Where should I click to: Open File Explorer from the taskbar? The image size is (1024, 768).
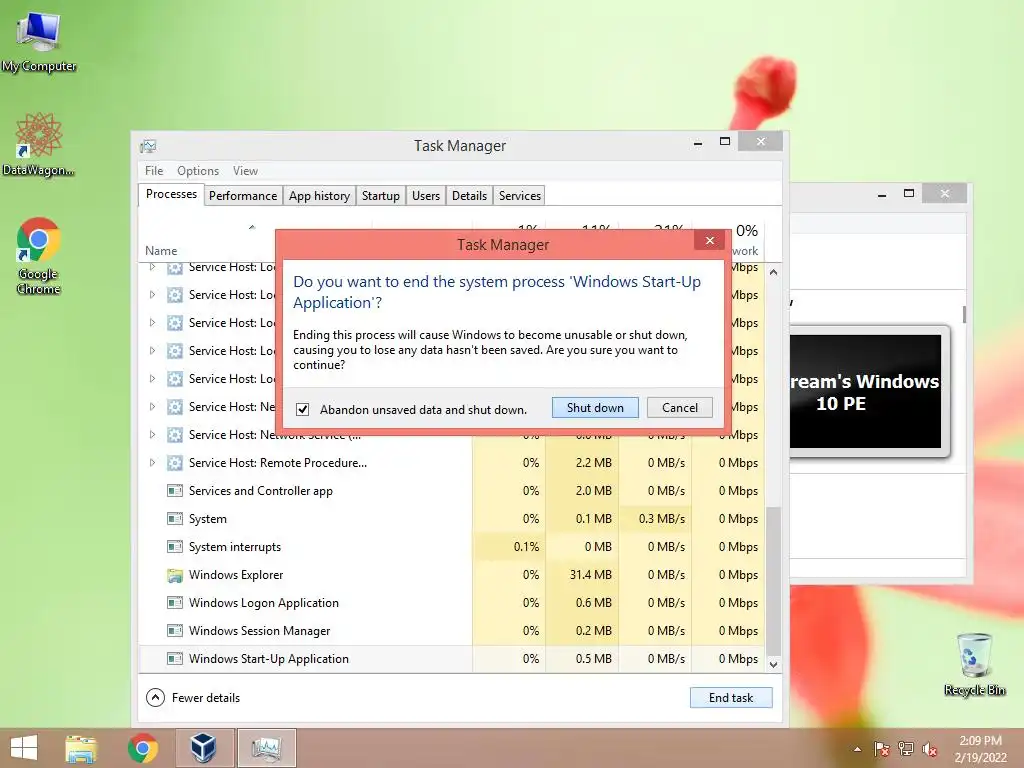coord(81,748)
